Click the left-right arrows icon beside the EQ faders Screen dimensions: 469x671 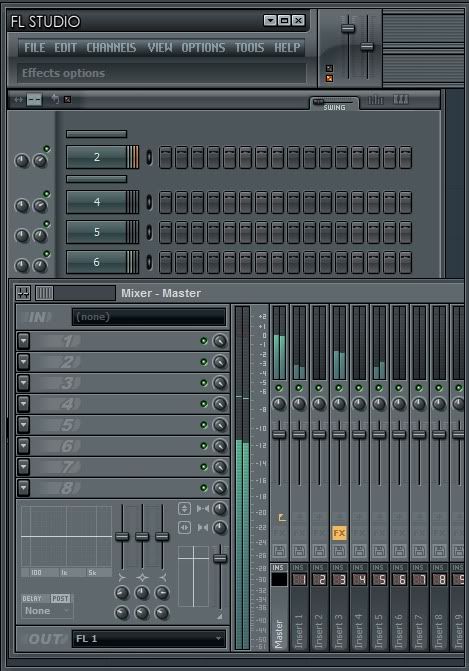pos(184,528)
